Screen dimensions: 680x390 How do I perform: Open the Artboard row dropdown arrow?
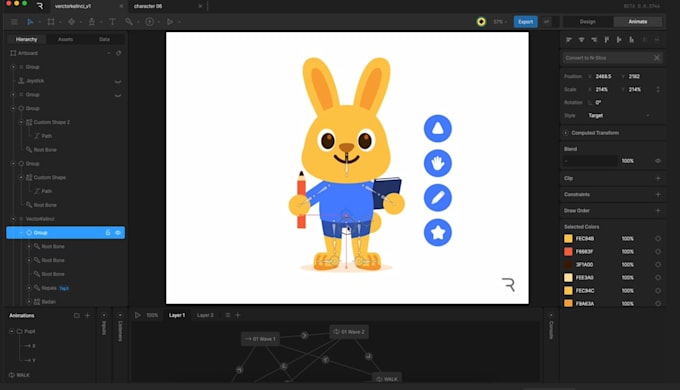point(108,53)
